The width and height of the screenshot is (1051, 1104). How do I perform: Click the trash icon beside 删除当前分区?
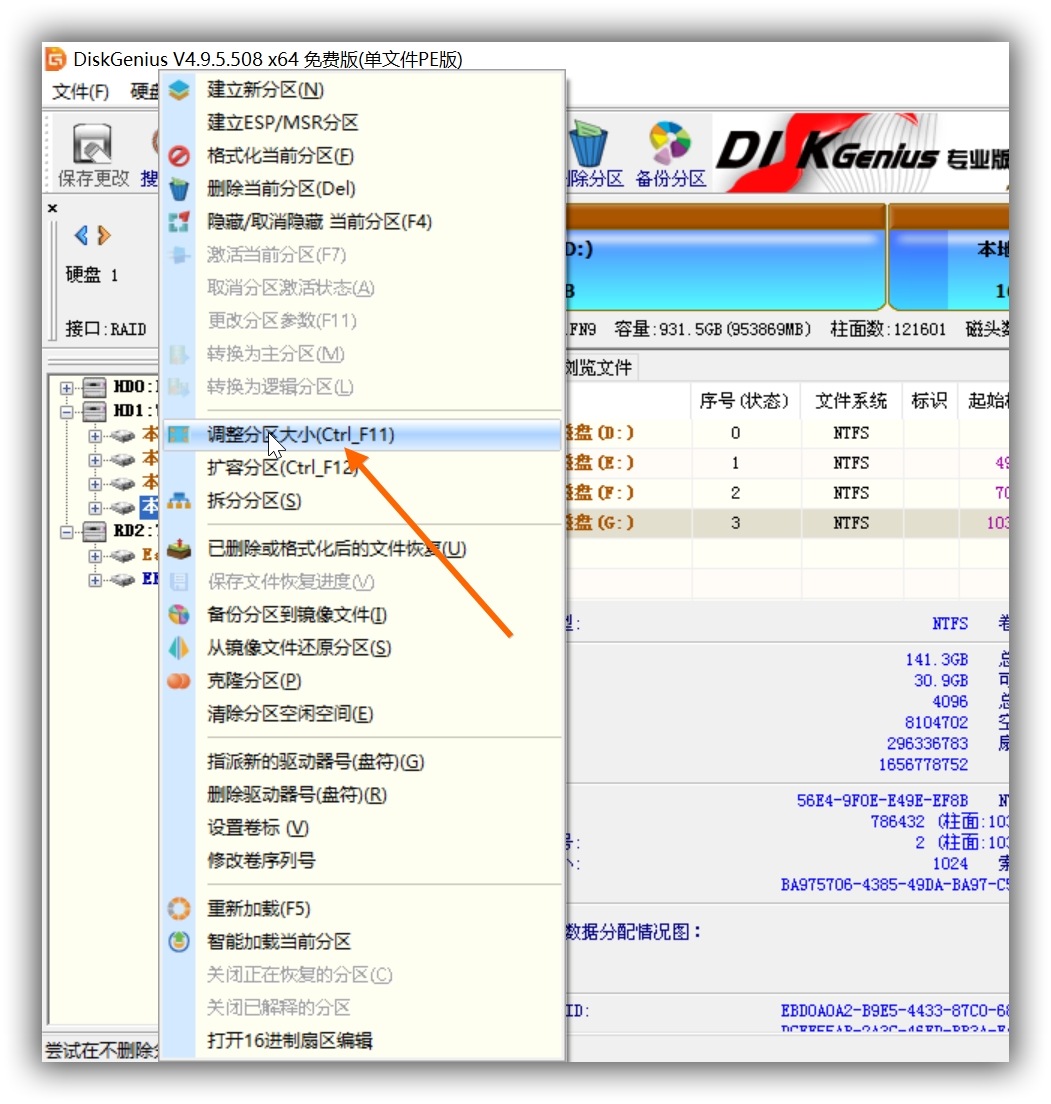pyautogui.click(x=181, y=188)
